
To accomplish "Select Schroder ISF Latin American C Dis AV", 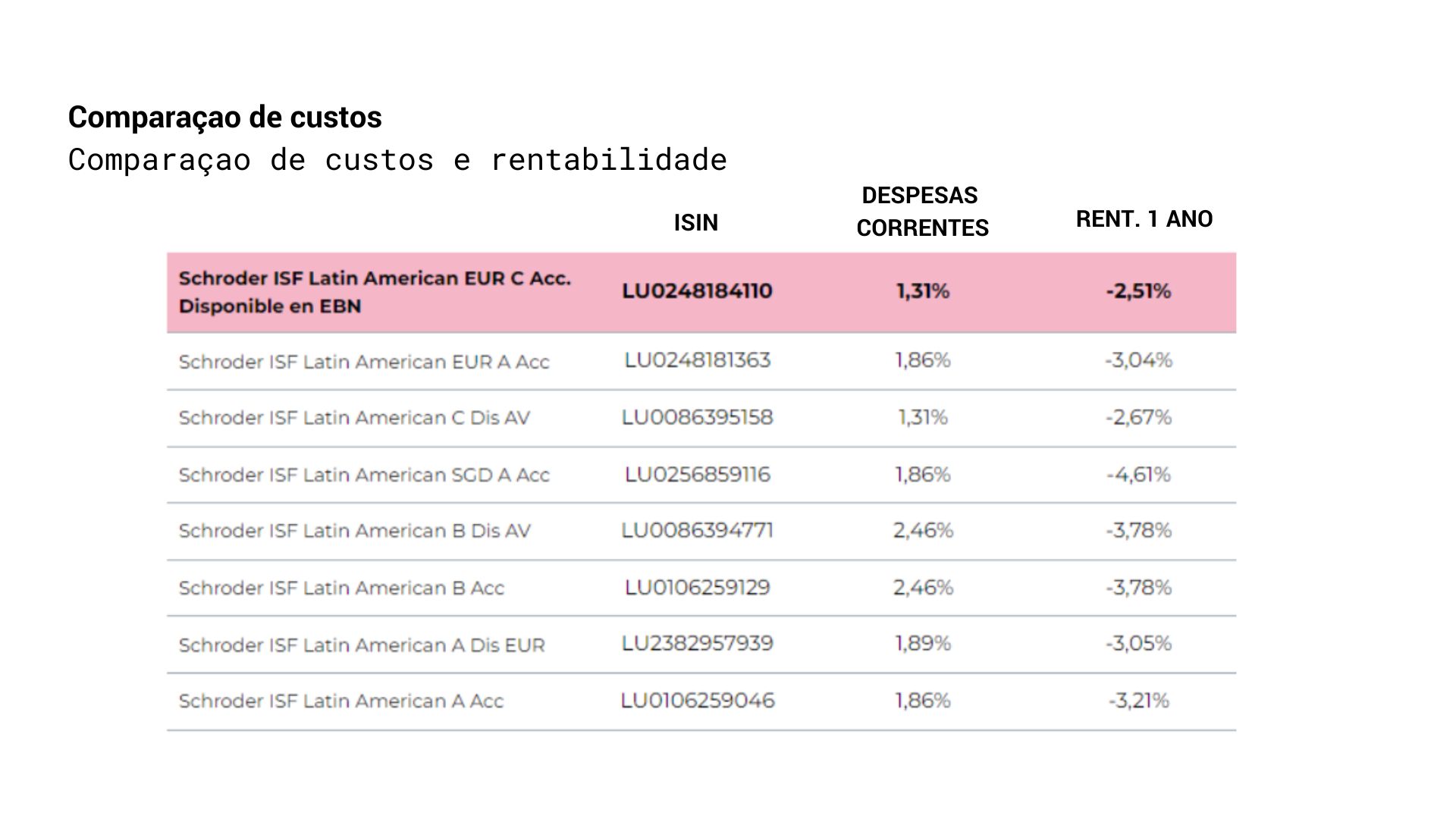I will 354,418.
